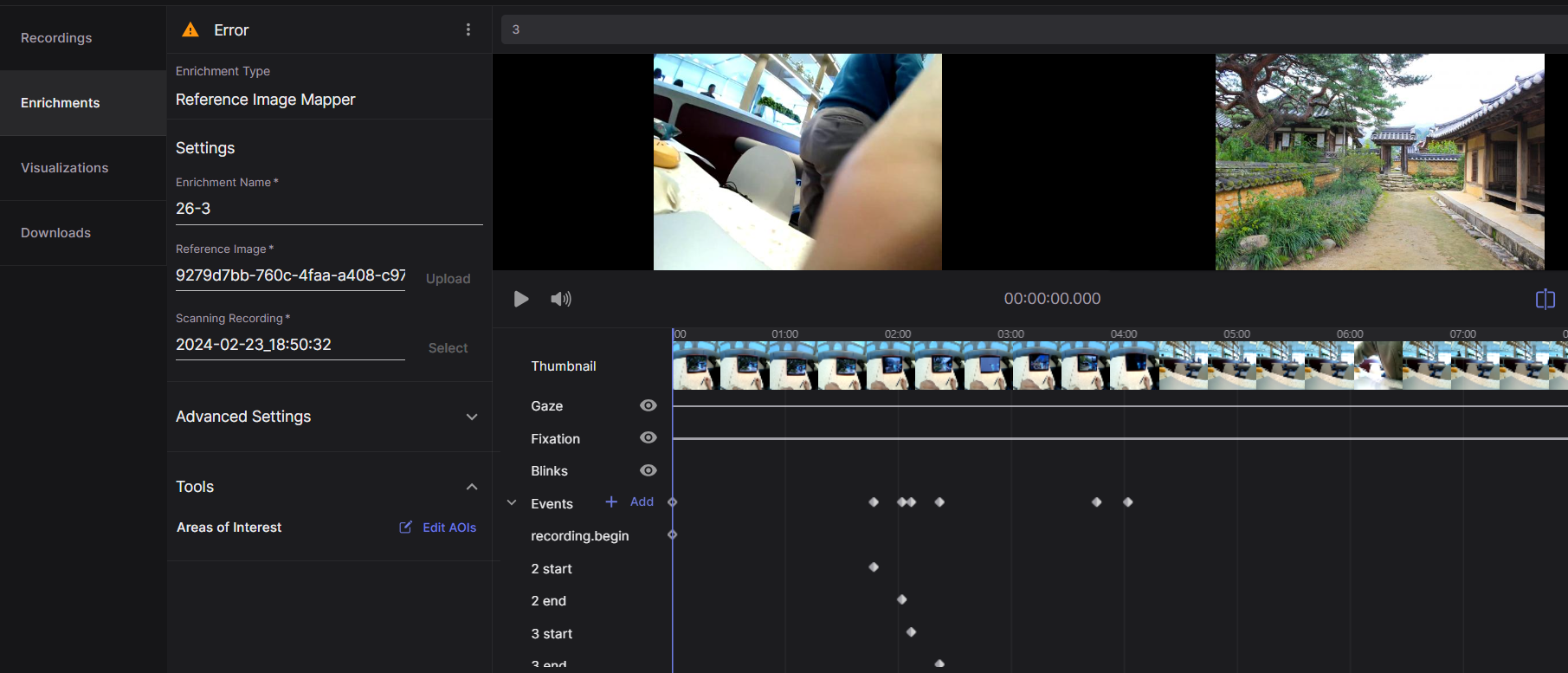Click the Fixation track label
The height and width of the screenshot is (673, 1568).
pos(556,439)
